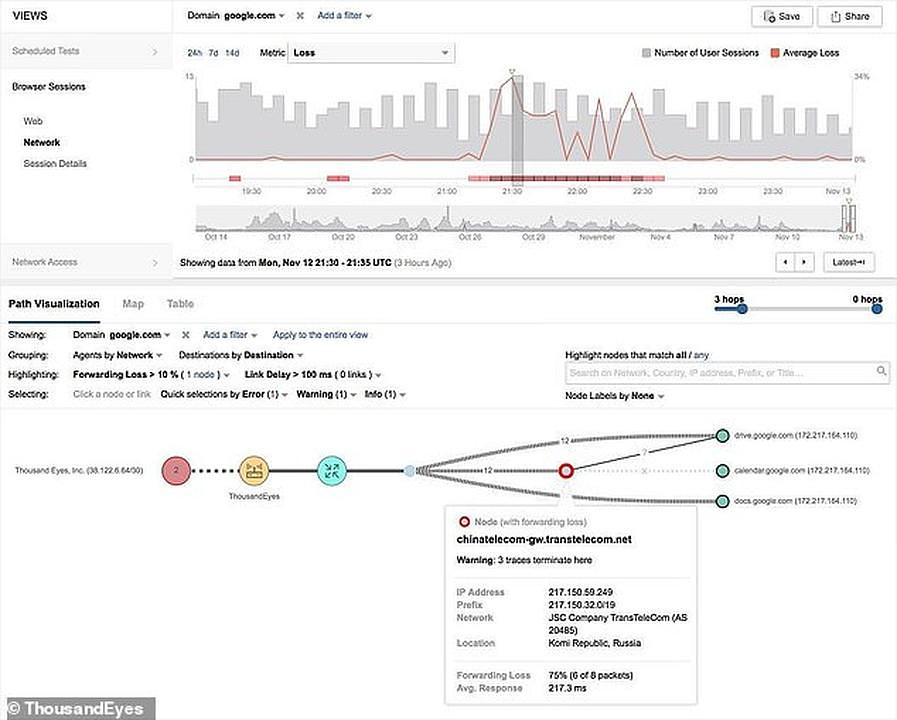Expand Agents by Network grouping dropdown
Viewport: 897px width, 720px height.
[x=117, y=355]
